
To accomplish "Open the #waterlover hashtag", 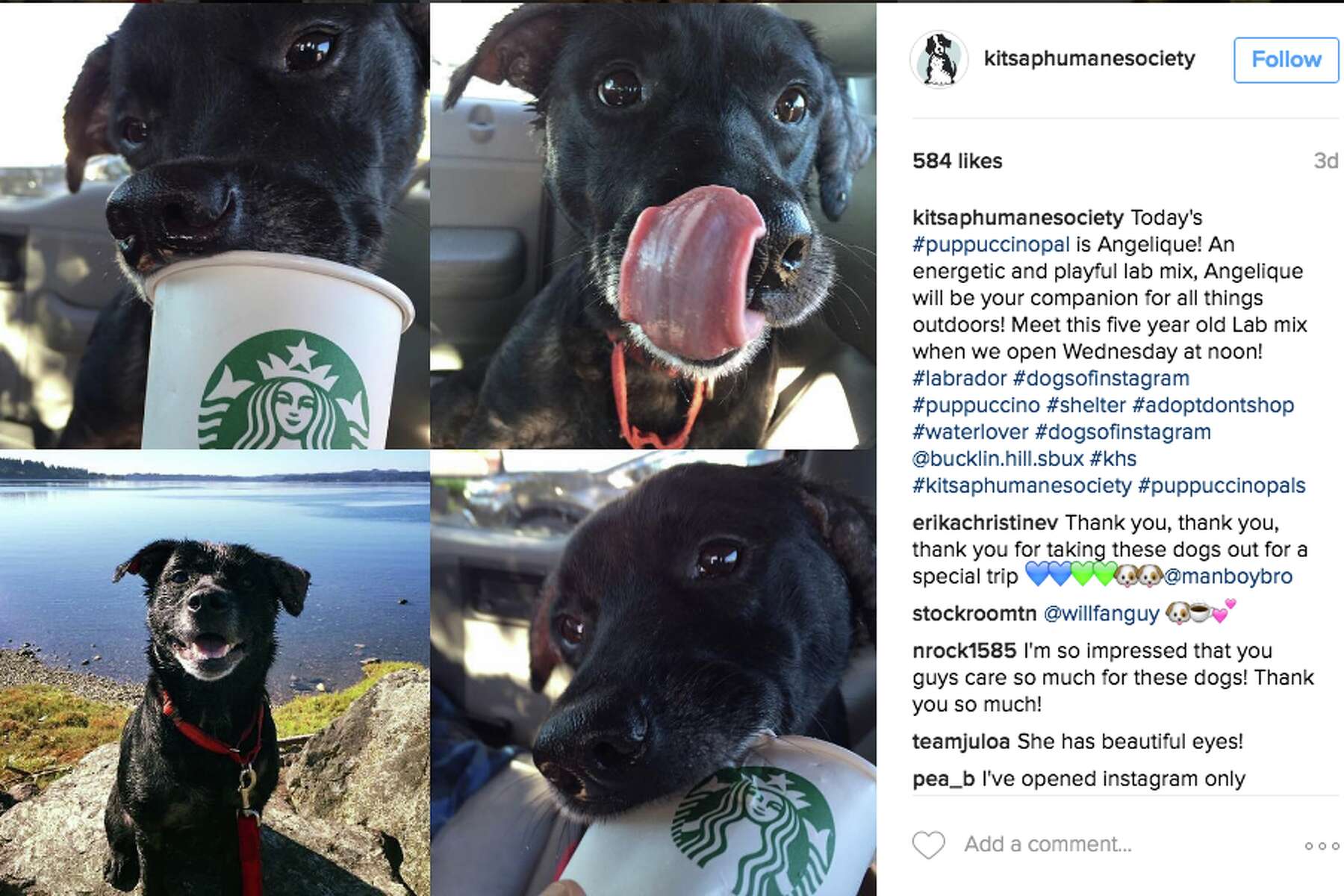I will coord(971,432).
